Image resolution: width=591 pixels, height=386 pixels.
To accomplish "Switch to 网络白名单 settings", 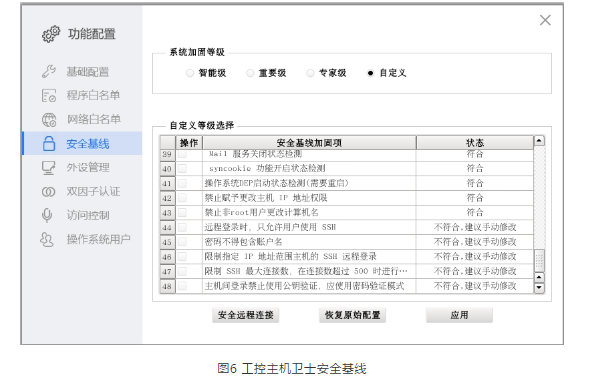I will pos(82,119).
